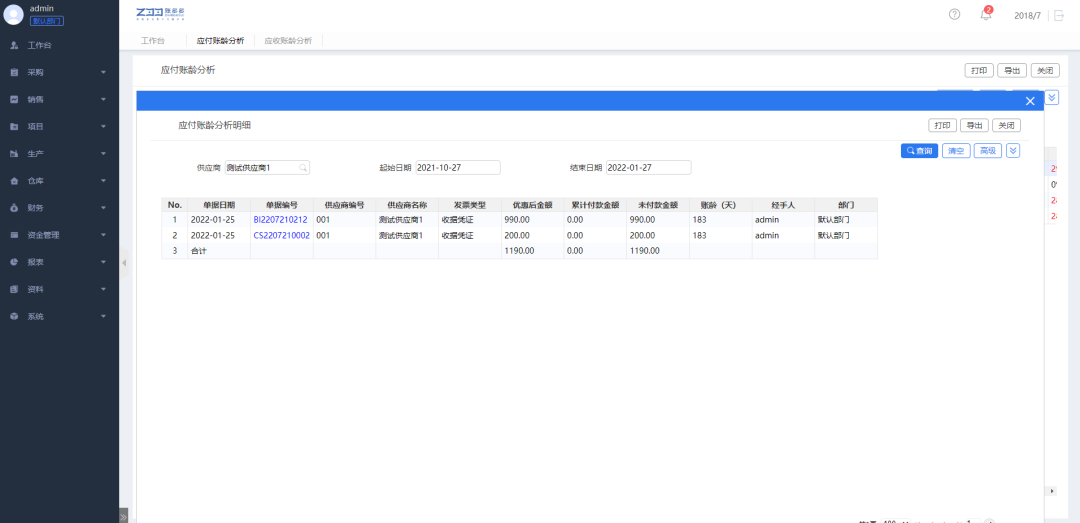Viewport: 1080px width, 523px height.
Task: Expand the 报表 sidebar menu
Action: pos(59,262)
